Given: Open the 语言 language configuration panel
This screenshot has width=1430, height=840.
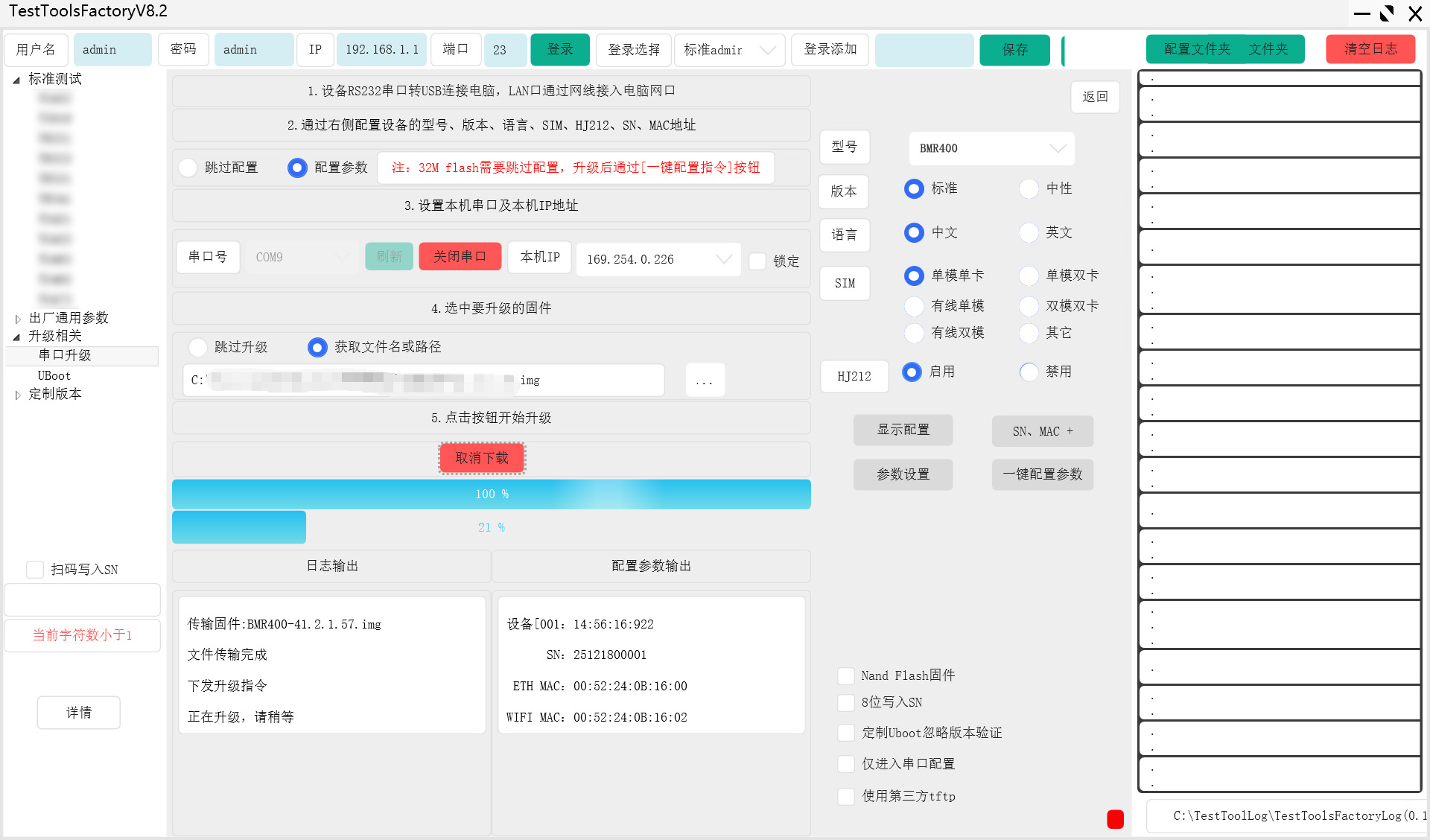Looking at the screenshot, I should click(844, 235).
